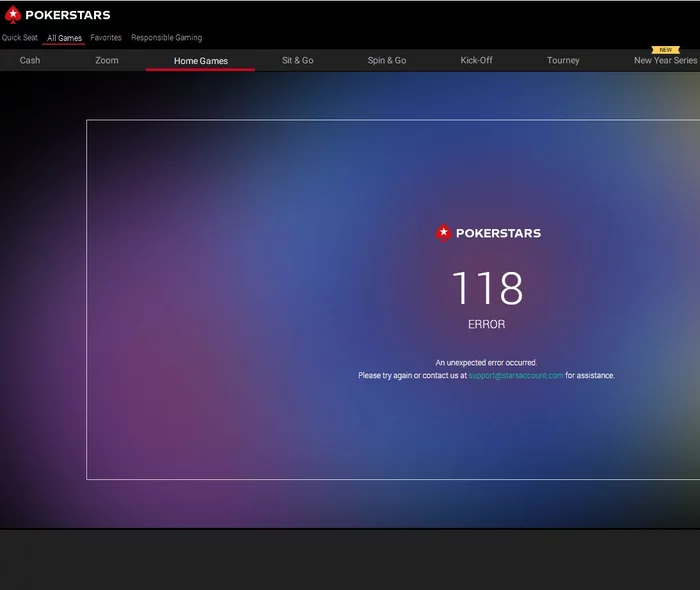Click the 118 error code text
The image size is (700, 590).
click(487, 288)
